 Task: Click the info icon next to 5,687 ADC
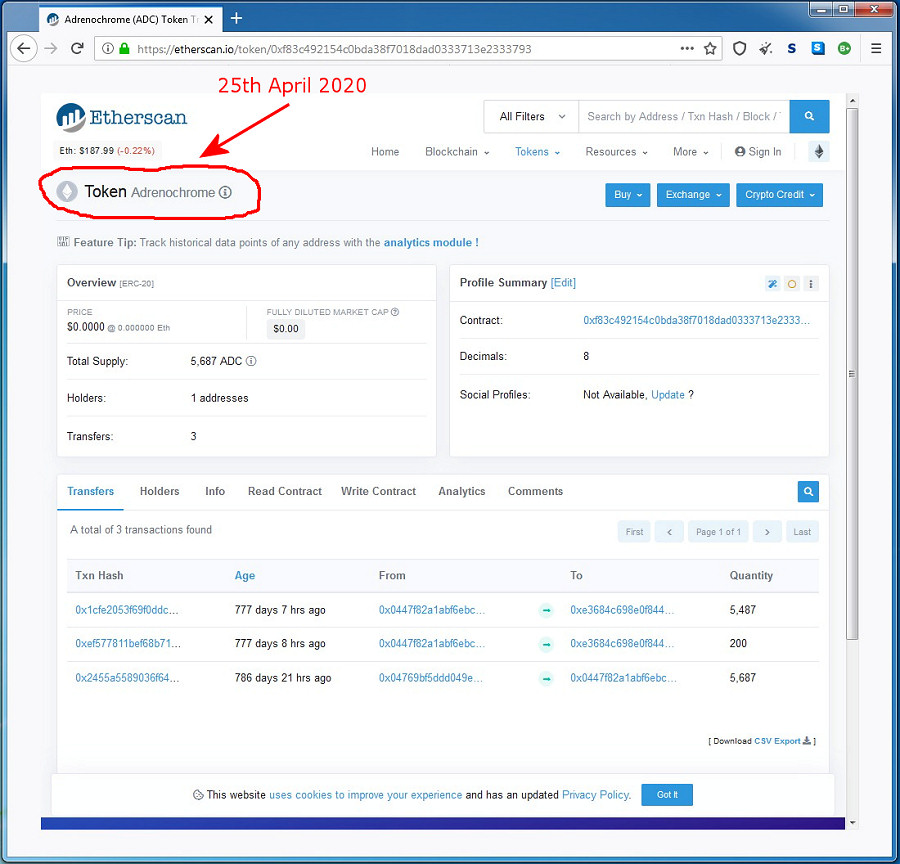pos(251,361)
